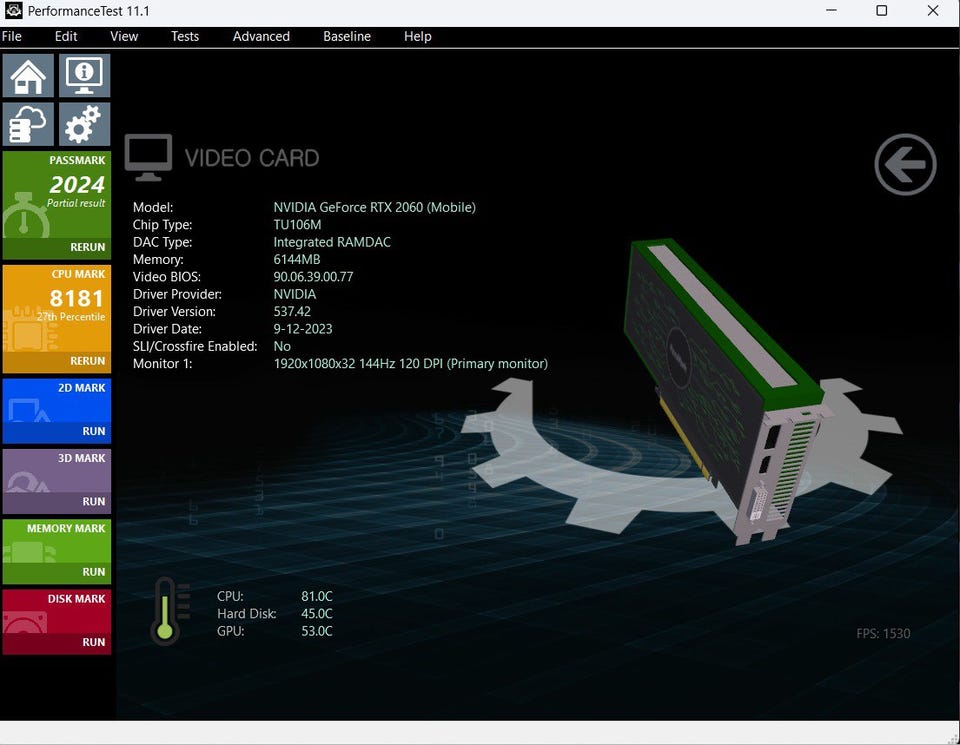This screenshot has height=745, width=960.
Task: Open the Advanced menu
Action: [261, 36]
